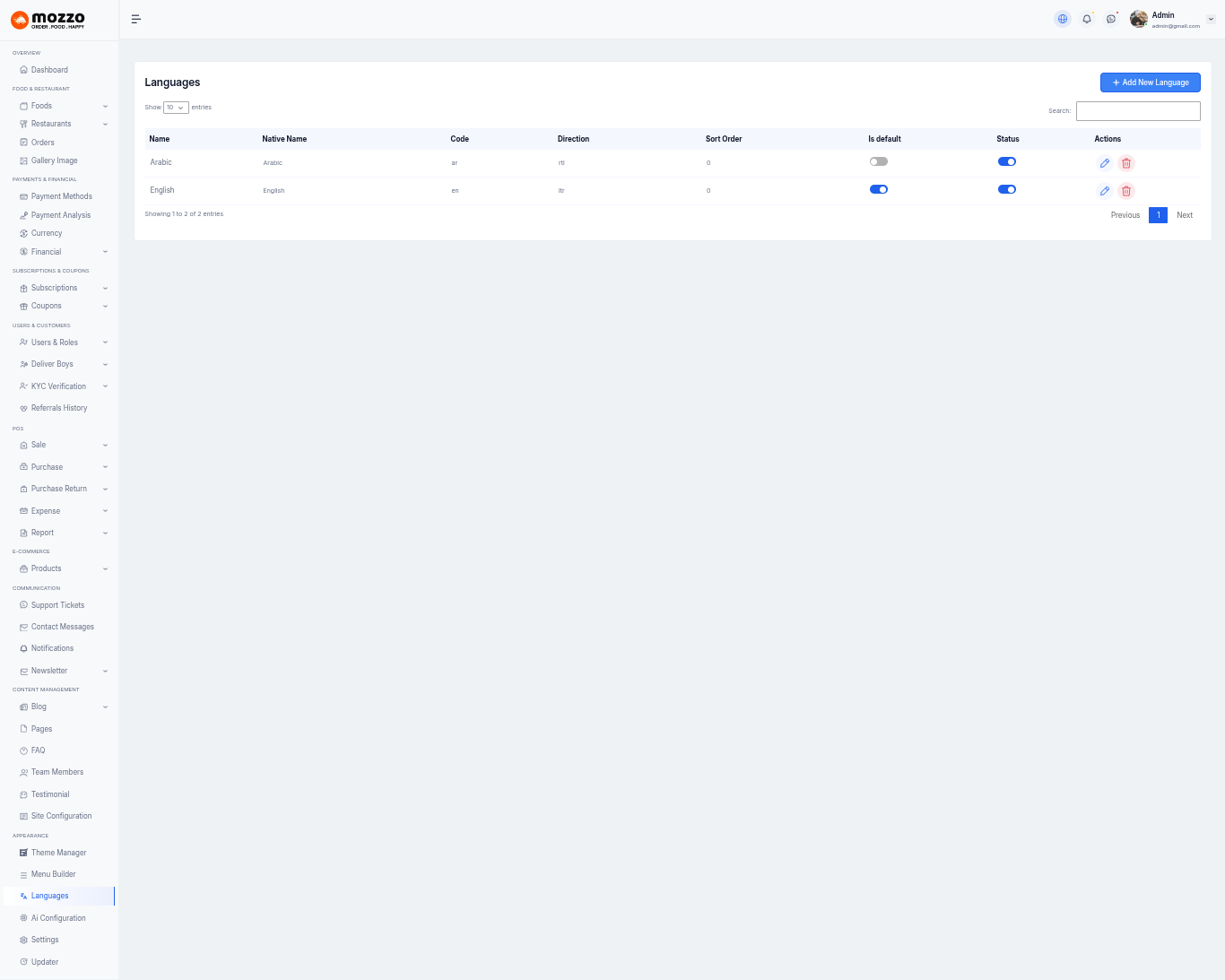The width and height of the screenshot is (1225, 980).
Task: Click the edit pencil icon for English
Action: [x=1105, y=191]
